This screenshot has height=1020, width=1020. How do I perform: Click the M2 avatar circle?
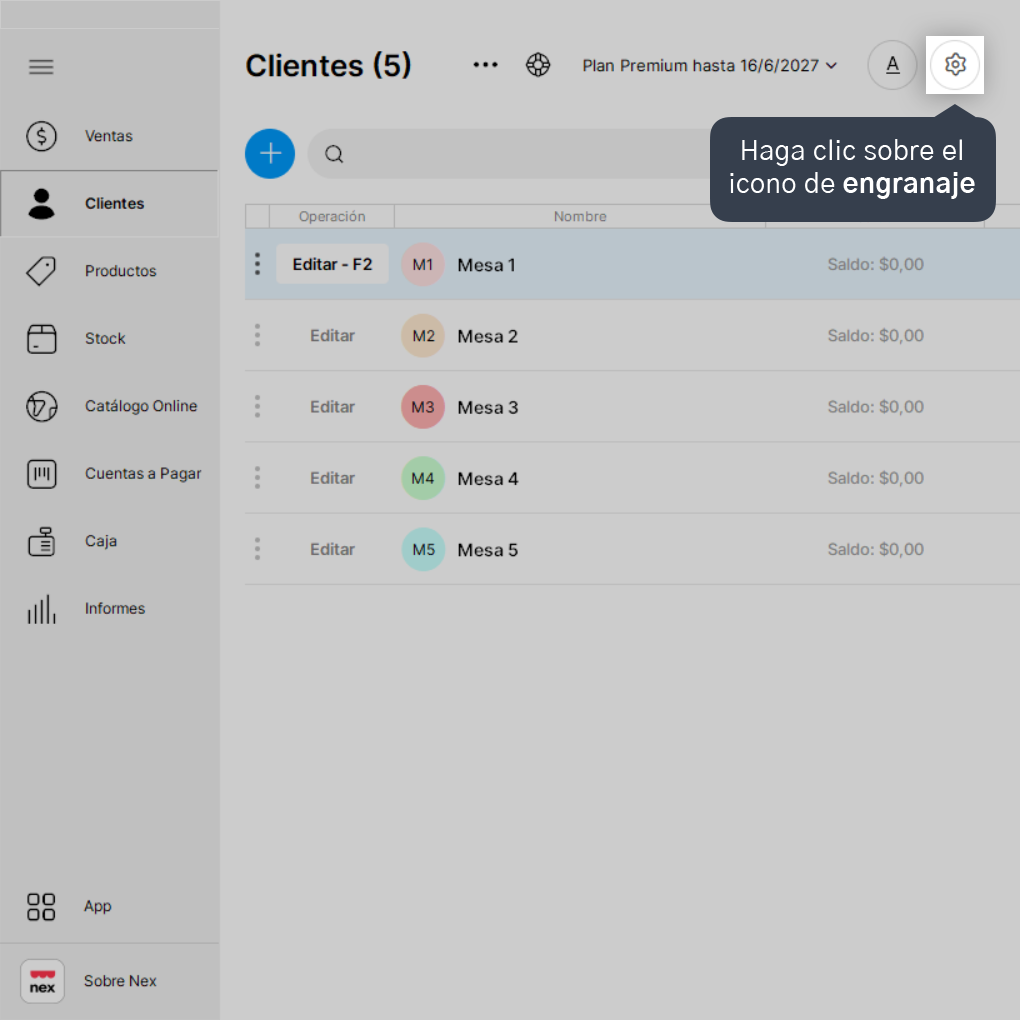pos(423,336)
